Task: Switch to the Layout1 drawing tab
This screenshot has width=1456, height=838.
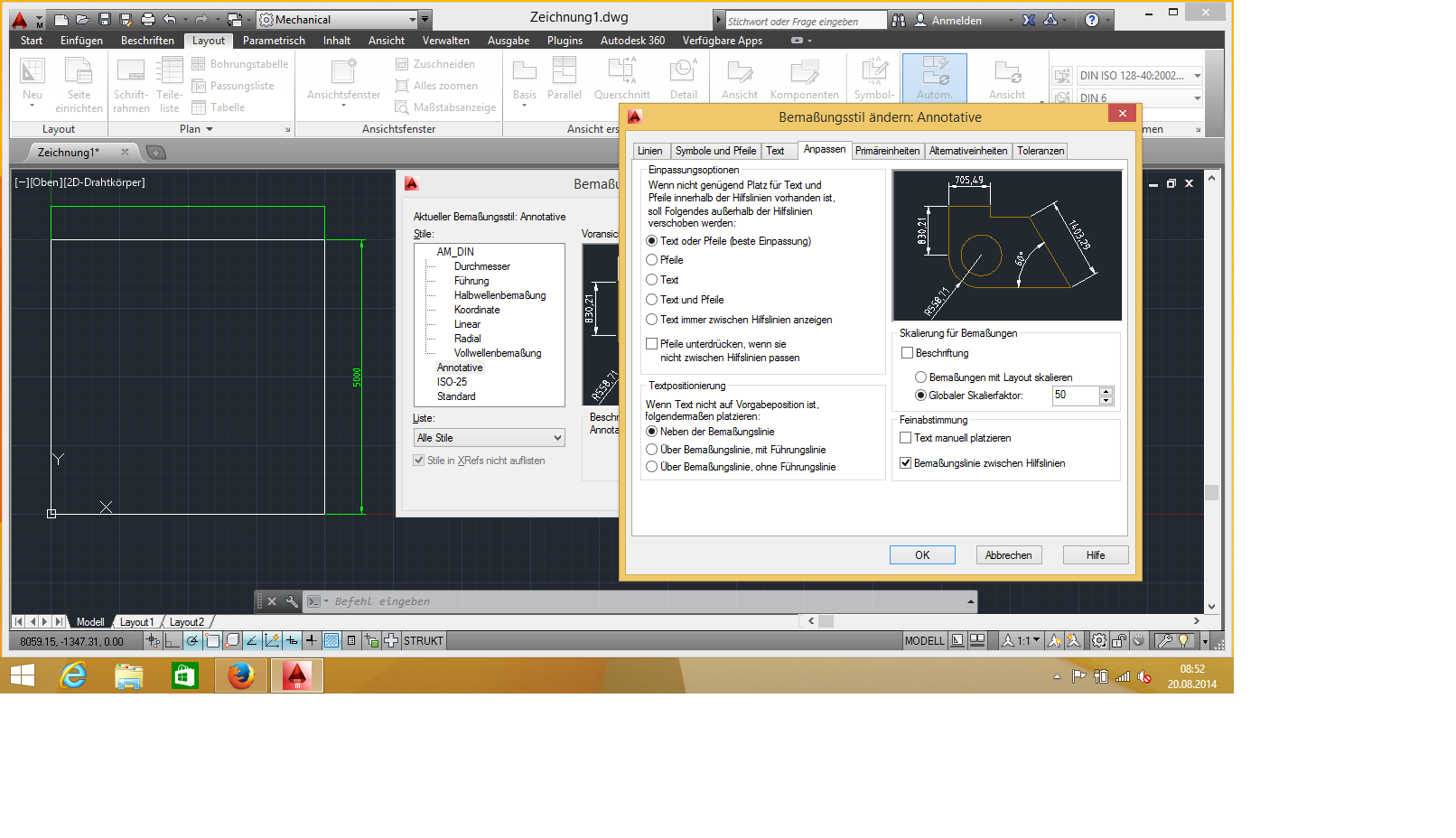Action: click(x=136, y=622)
